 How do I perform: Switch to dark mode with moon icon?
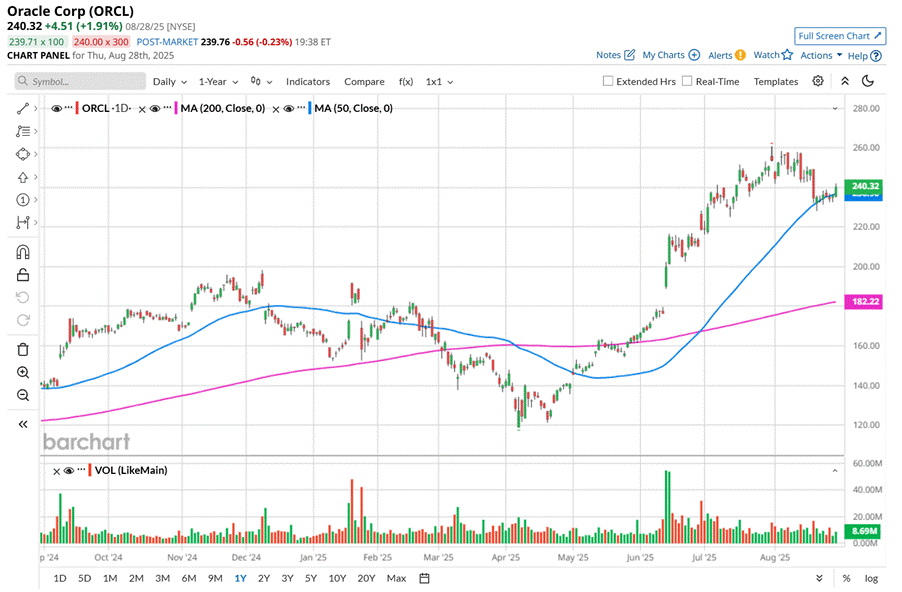pyautogui.click(x=868, y=81)
